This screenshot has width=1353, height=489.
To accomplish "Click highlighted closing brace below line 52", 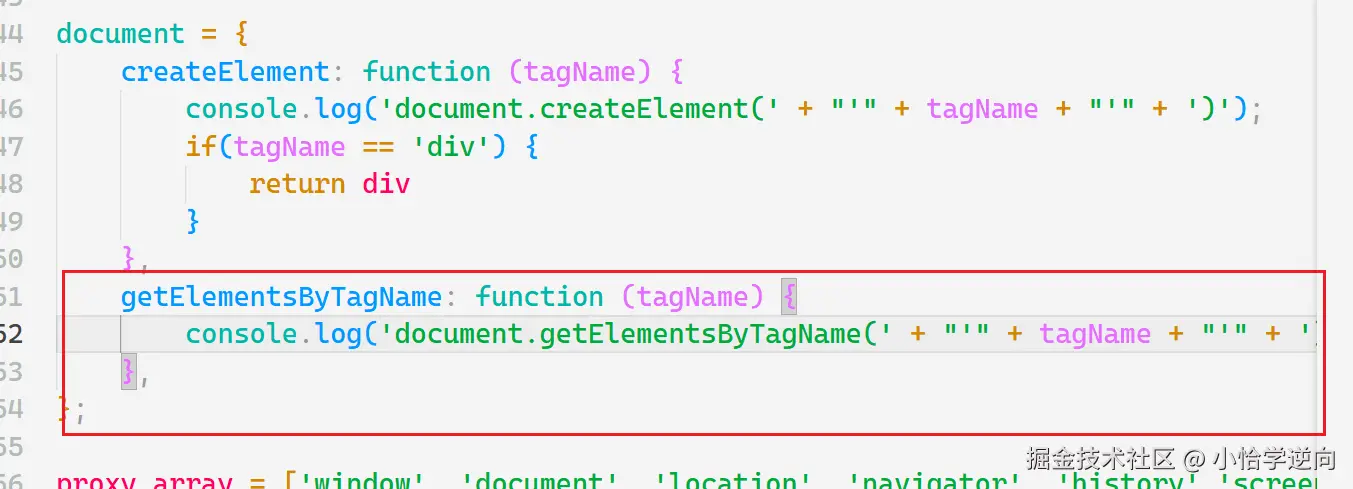I will pyautogui.click(x=128, y=372).
